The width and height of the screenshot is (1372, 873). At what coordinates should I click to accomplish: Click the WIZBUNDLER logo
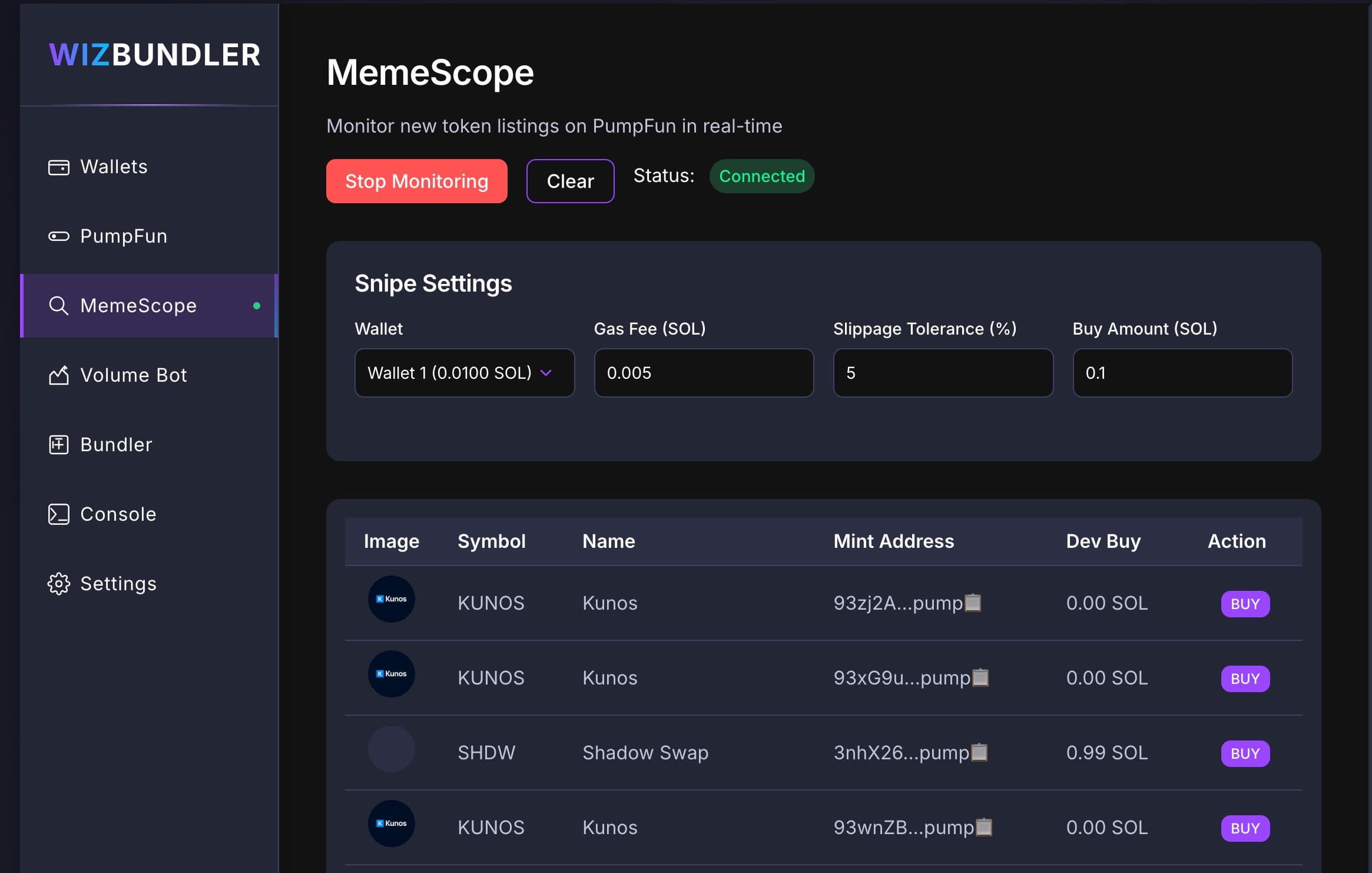155,55
